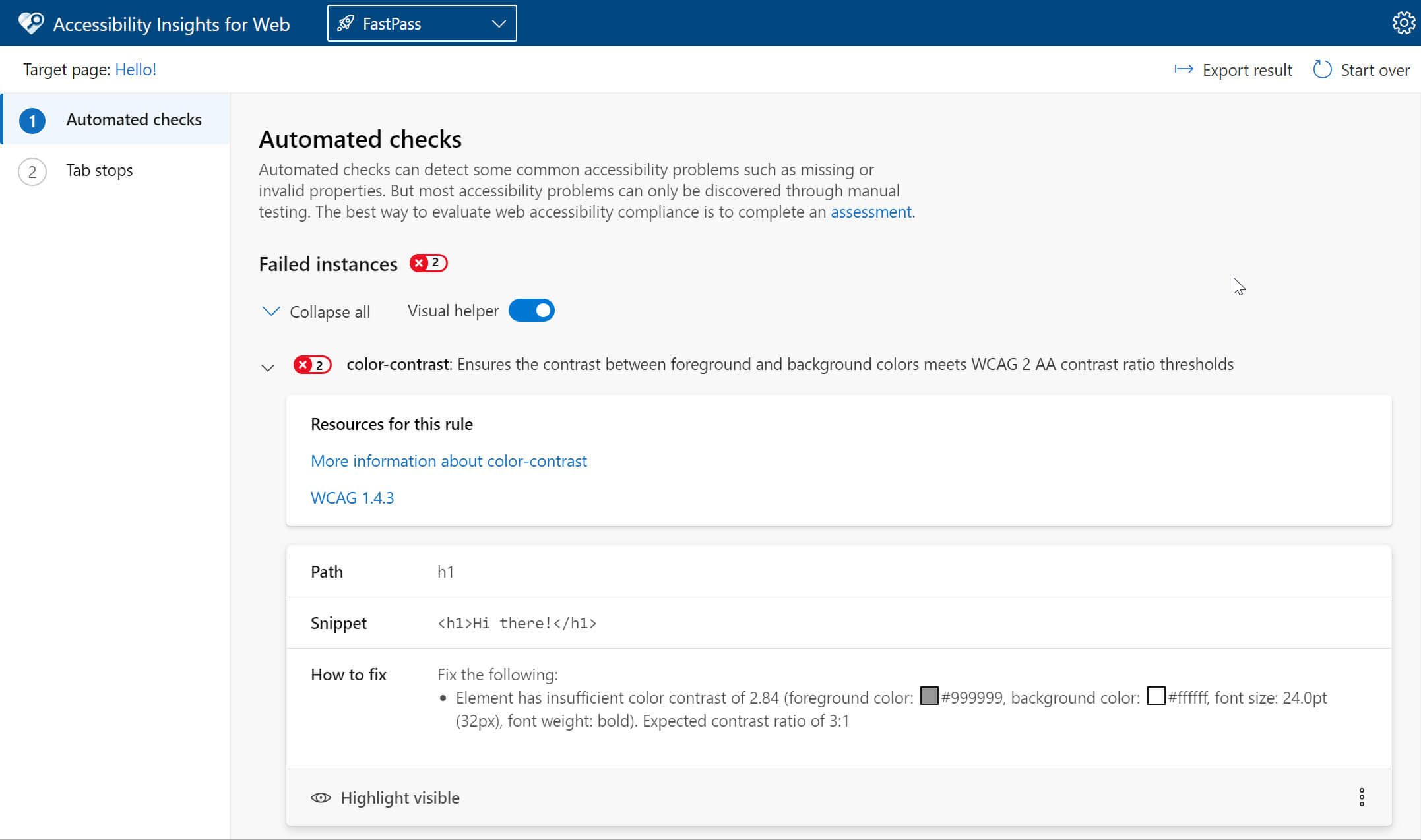Click the Start over circular arrow icon
This screenshot has width=1421, height=840.
pyautogui.click(x=1321, y=69)
